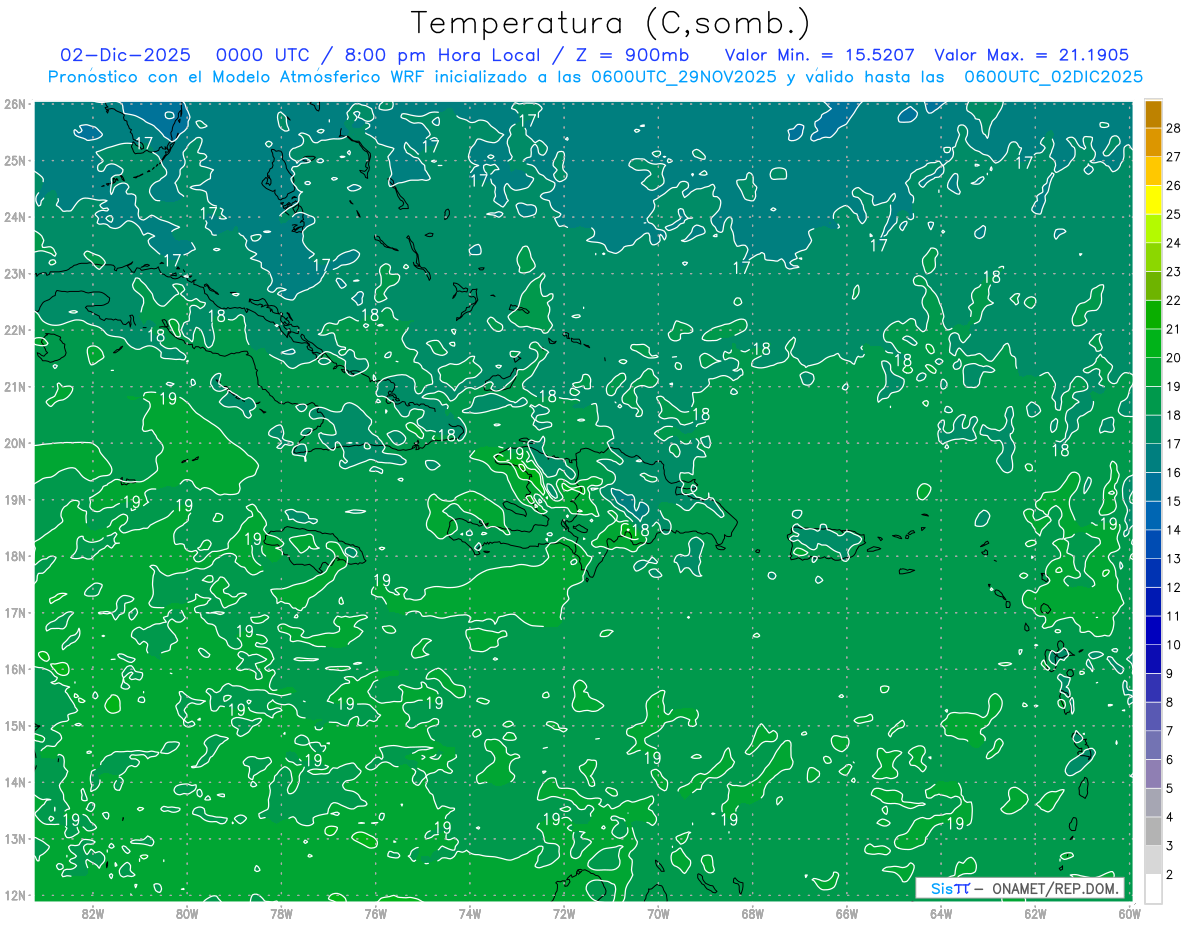Click the colorbar label "6"

[1170, 759]
